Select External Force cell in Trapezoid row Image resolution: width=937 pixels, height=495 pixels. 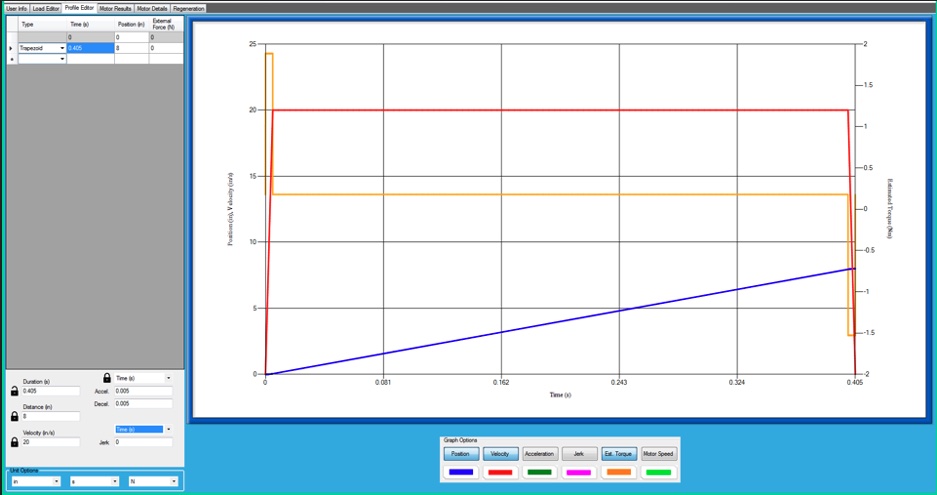[166, 48]
